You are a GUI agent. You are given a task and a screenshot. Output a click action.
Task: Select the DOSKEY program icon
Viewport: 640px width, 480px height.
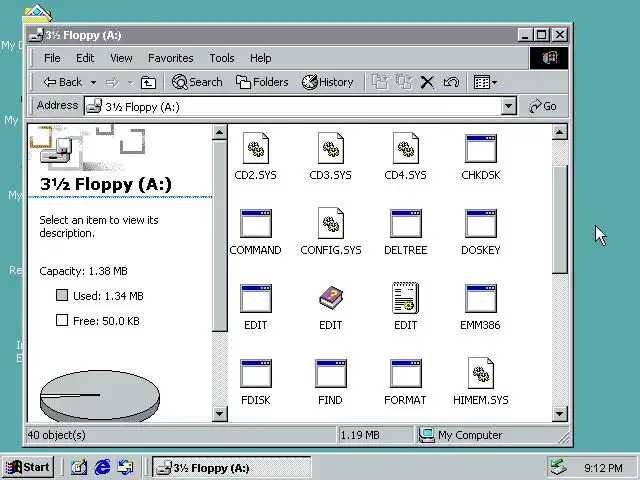pos(481,224)
